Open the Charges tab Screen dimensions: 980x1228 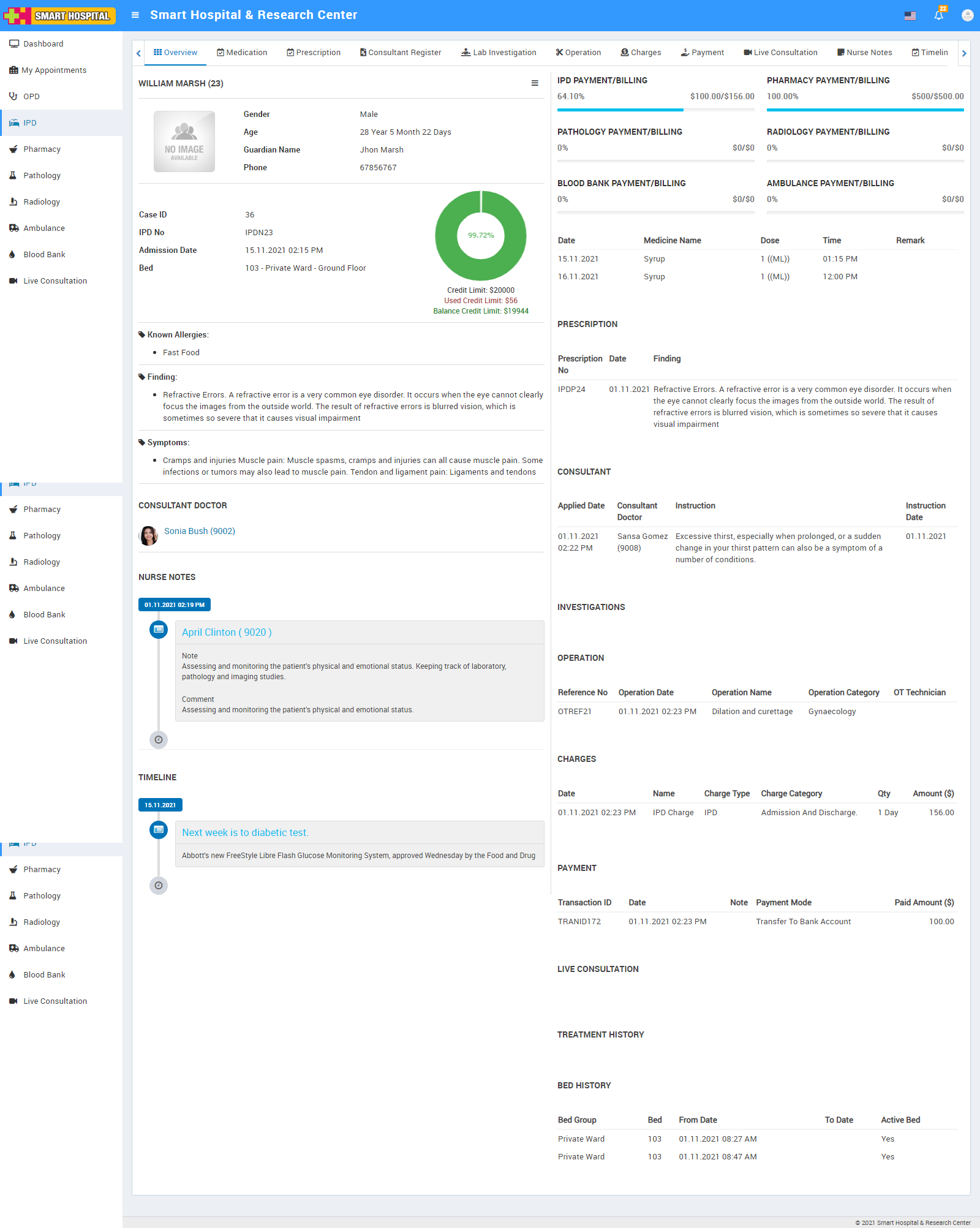641,52
